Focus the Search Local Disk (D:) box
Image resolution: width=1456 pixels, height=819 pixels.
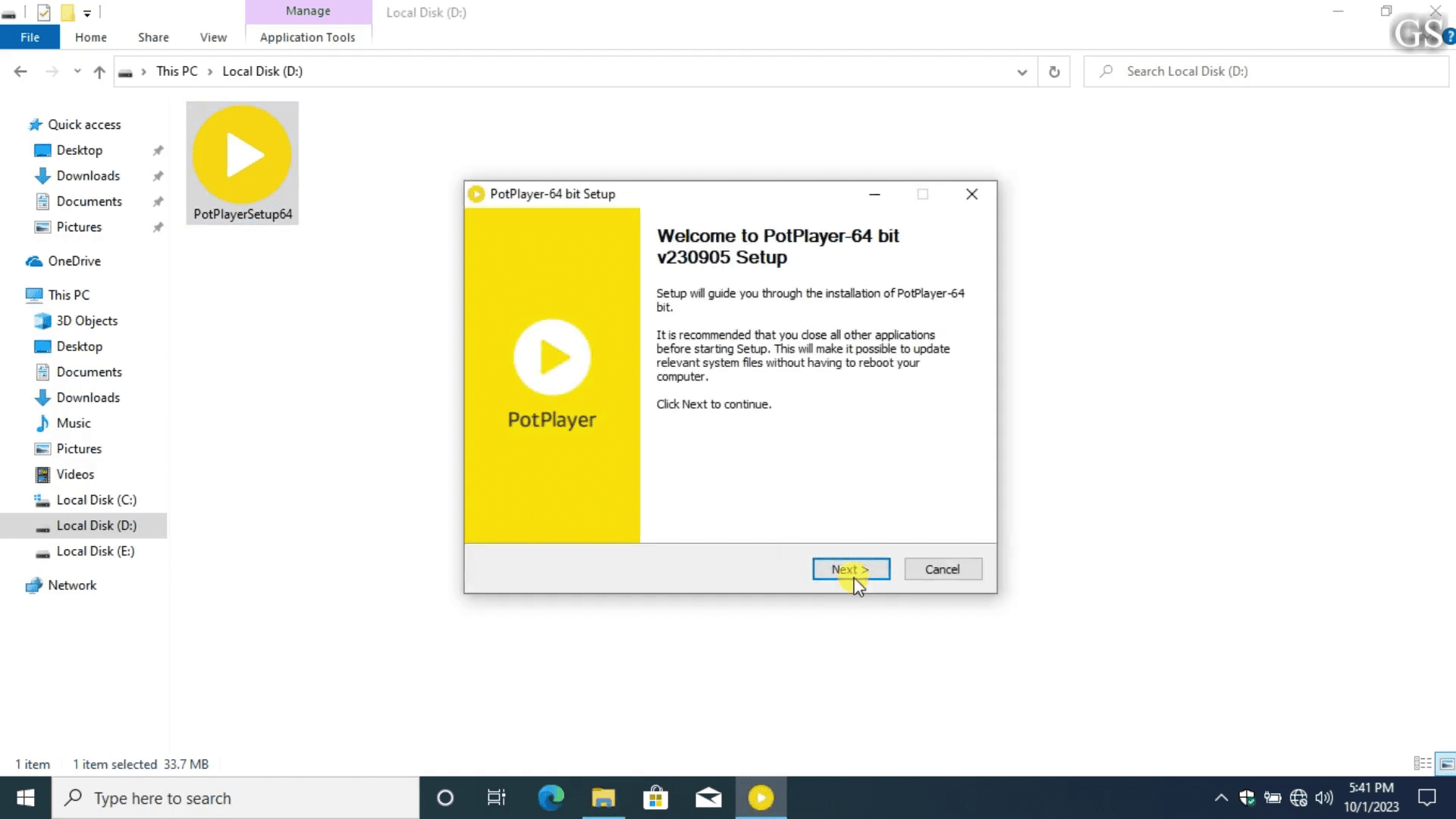click(1266, 71)
